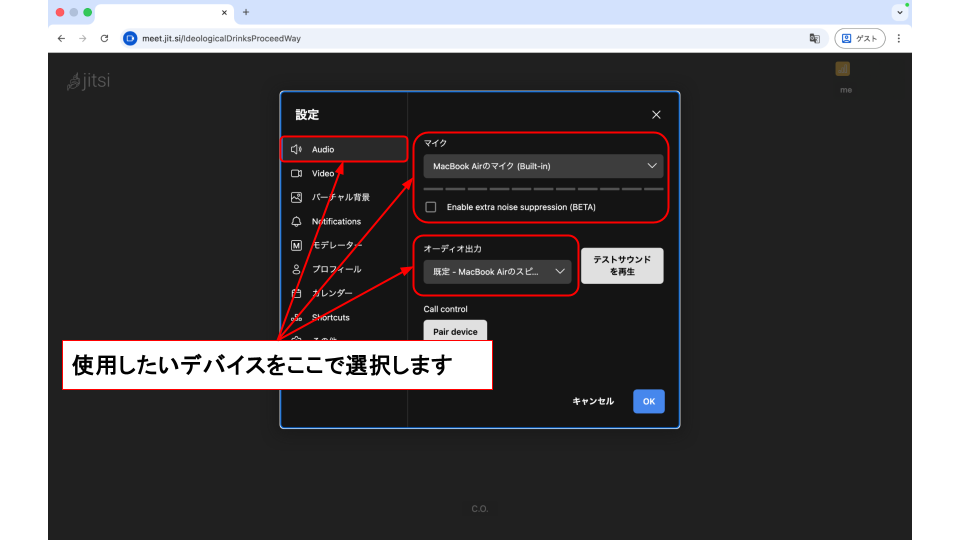Click the Video camera icon in sidebar
This screenshot has width=960, height=540.
tap(296, 173)
